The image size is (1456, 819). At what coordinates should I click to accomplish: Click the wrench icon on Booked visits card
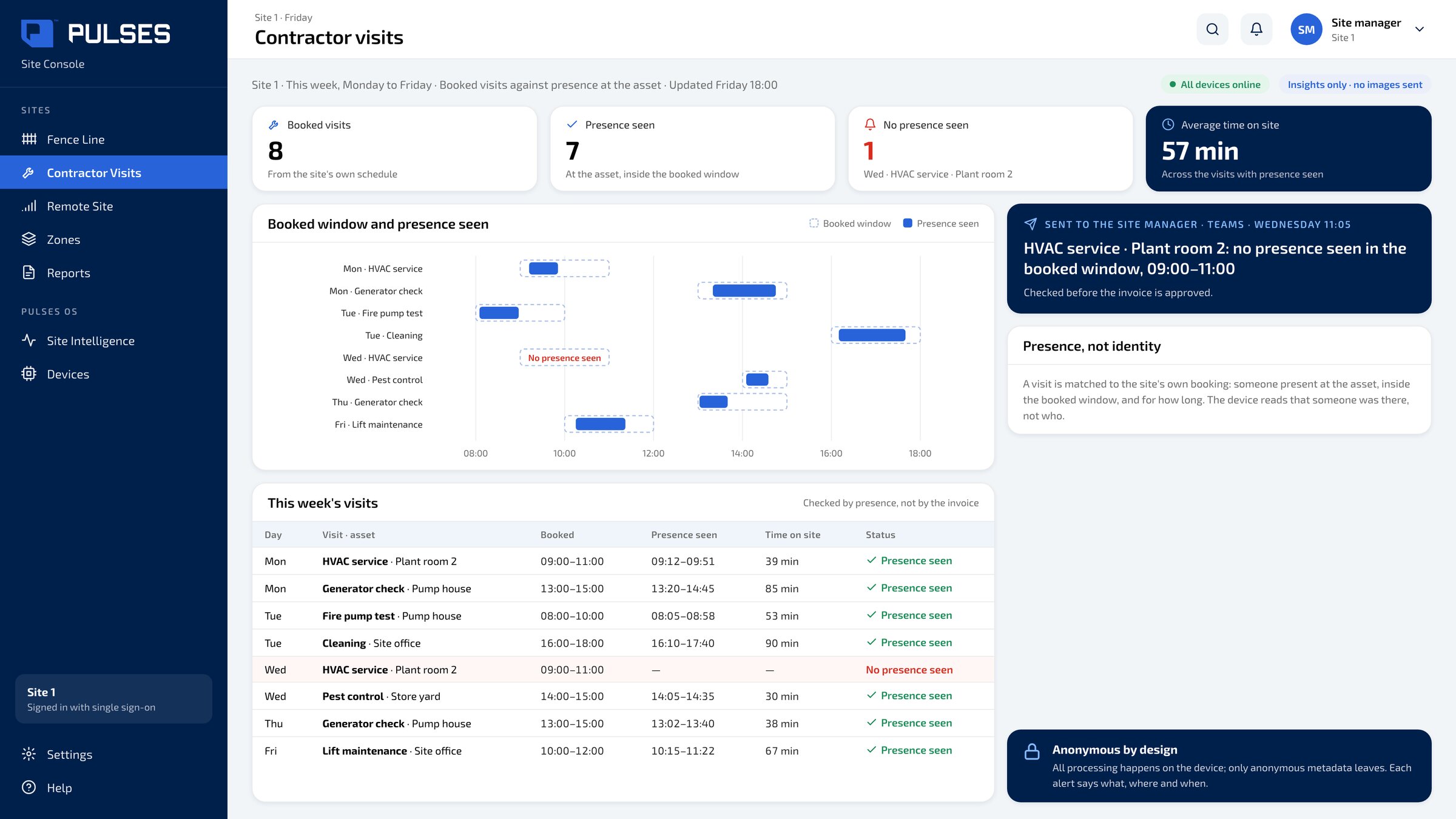pyautogui.click(x=274, y=124)
